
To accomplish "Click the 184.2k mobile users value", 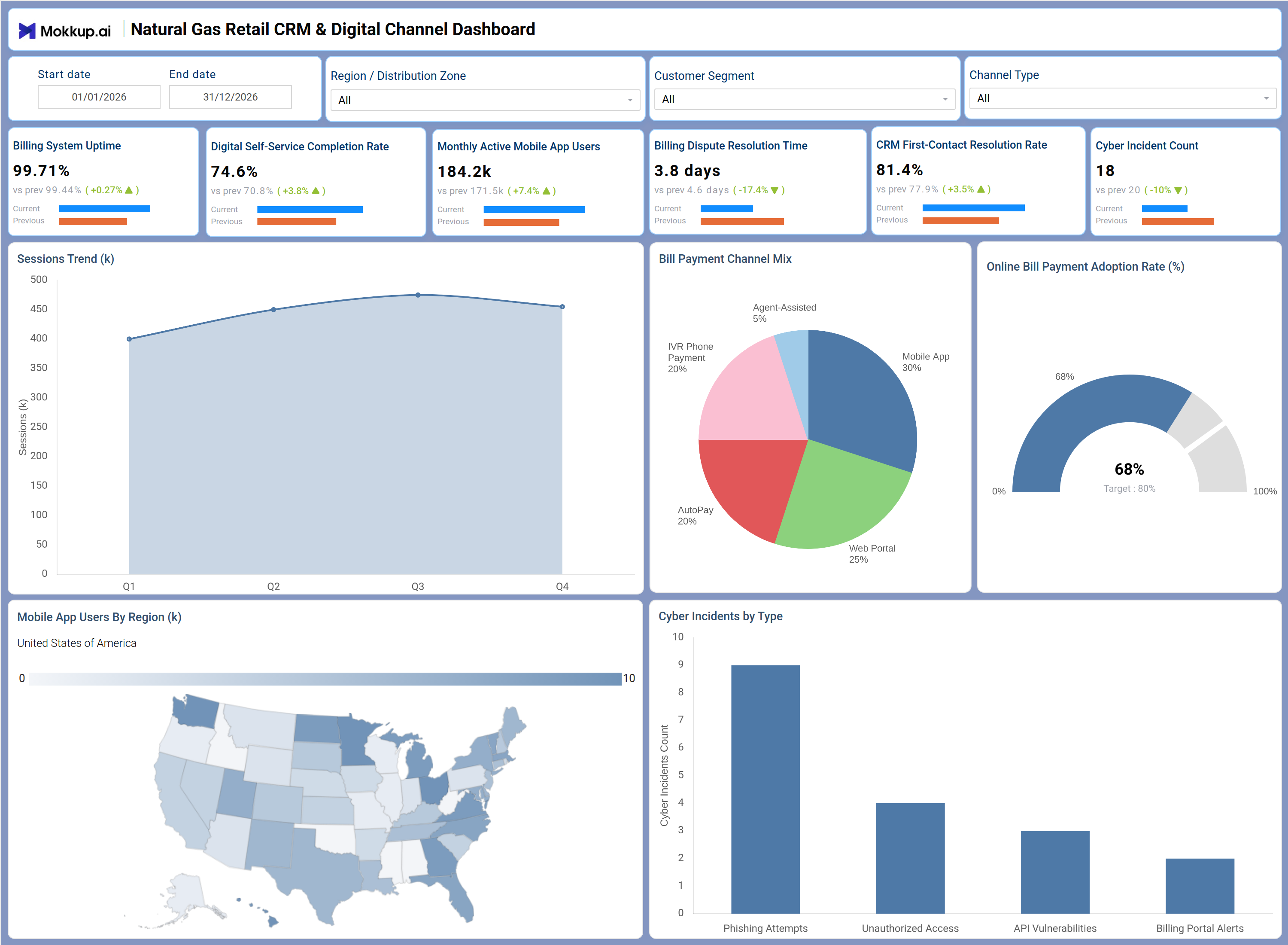I will click(464, 172).
